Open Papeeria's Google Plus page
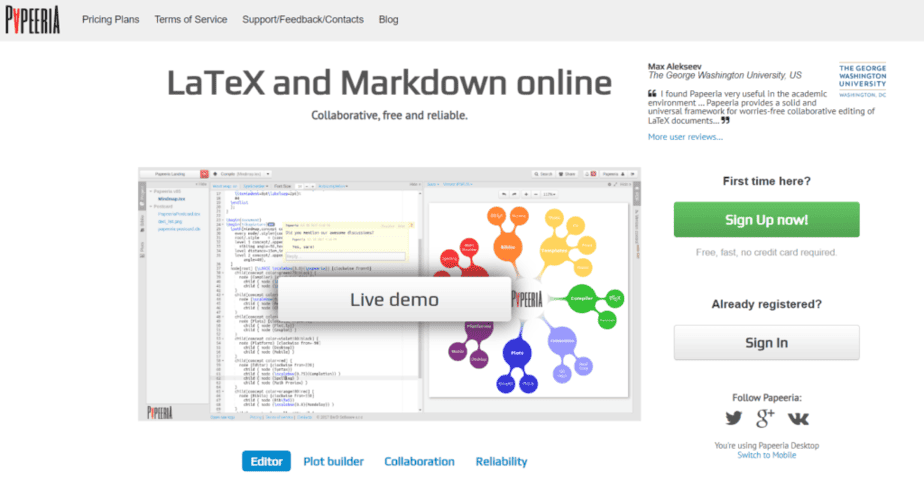Viewport: 924px width, 482px height. click(x=765, y=418)
